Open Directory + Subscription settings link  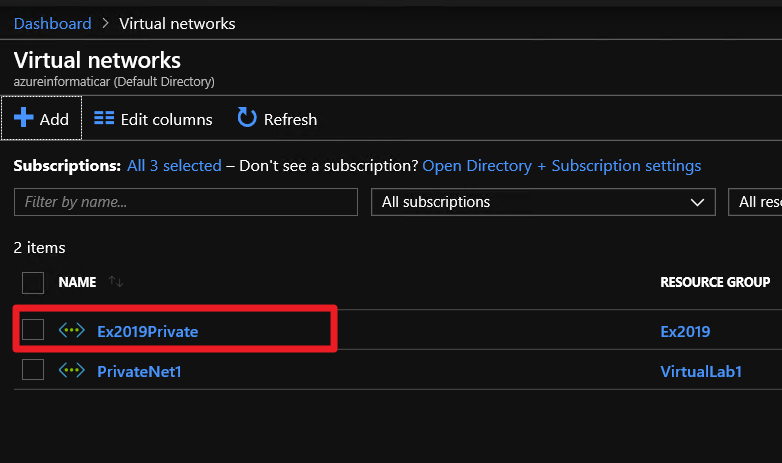(562, 166)
